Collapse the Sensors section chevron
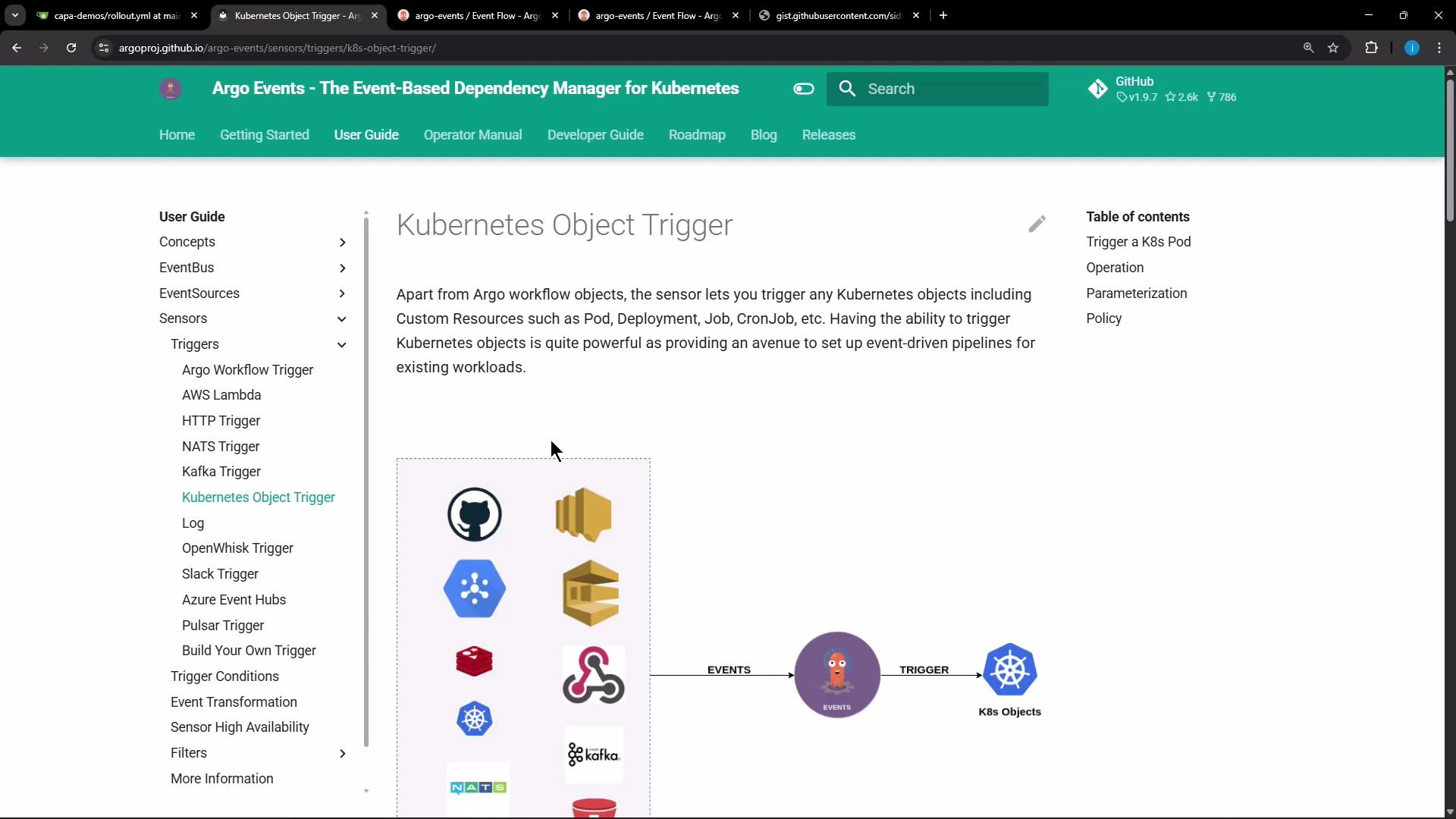This screenshot has height=819, width=1456. (342, 319)
